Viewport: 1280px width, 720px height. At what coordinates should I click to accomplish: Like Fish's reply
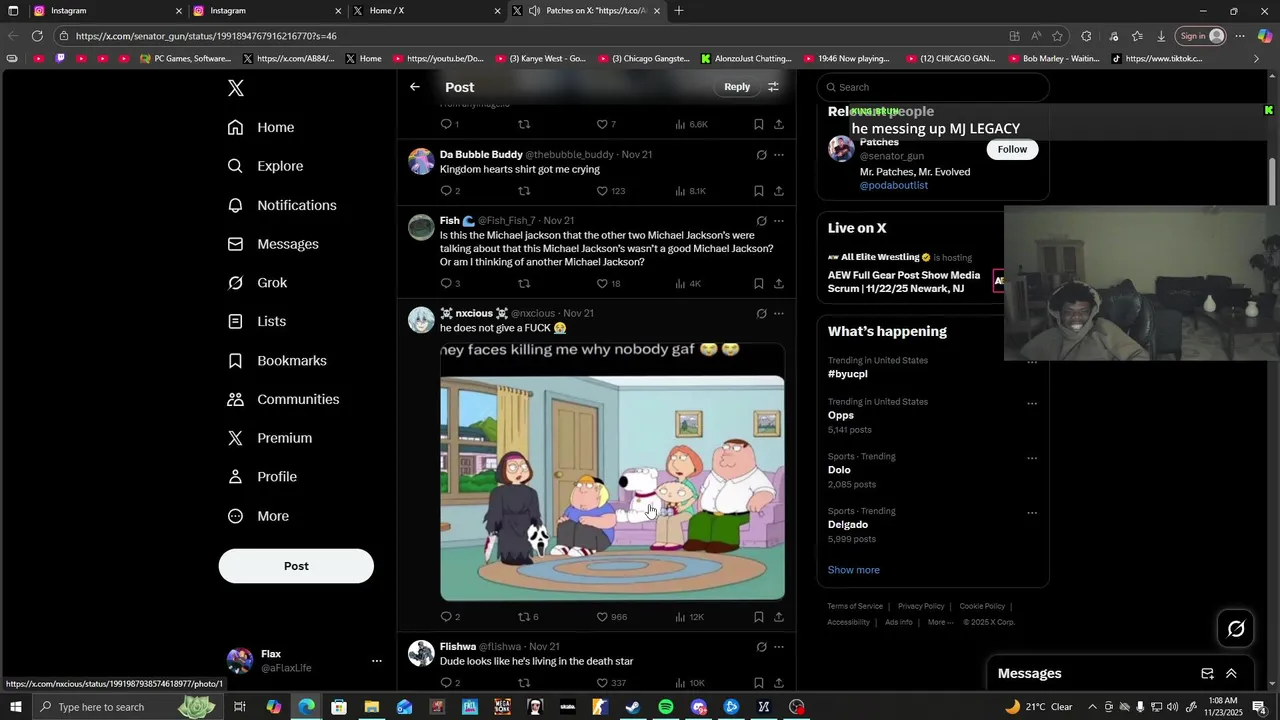click(608, 284)
